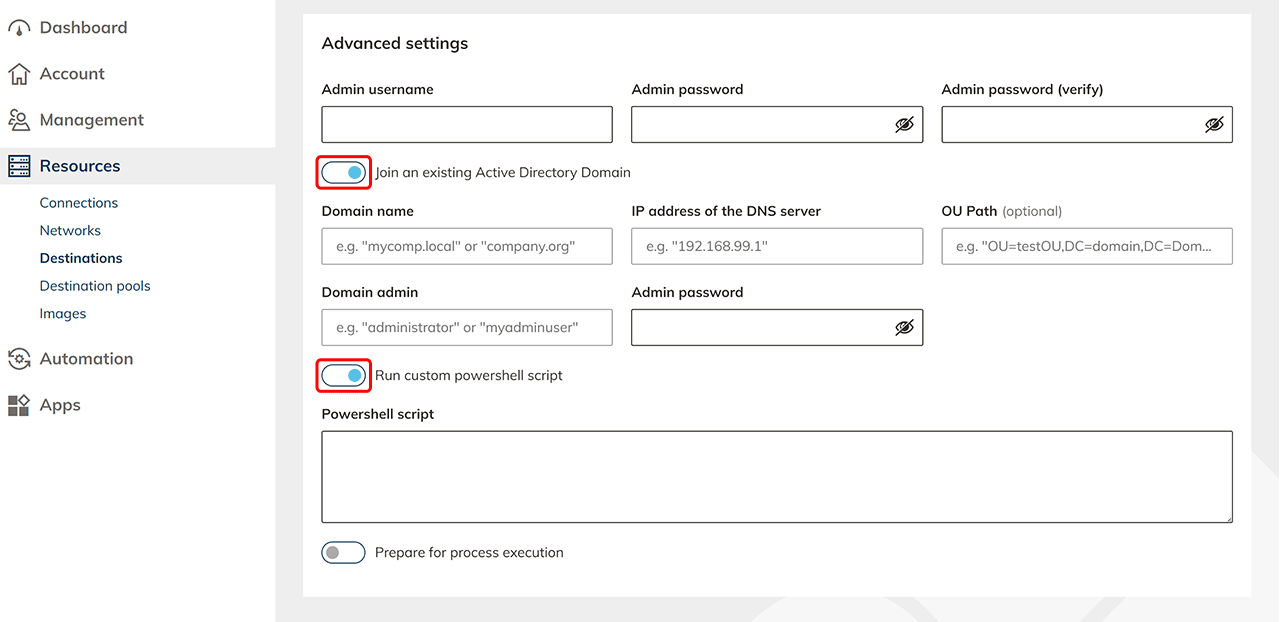1280x622 pixels.
Task: Click into the Powershell script textarea
Action: (776, 477)
